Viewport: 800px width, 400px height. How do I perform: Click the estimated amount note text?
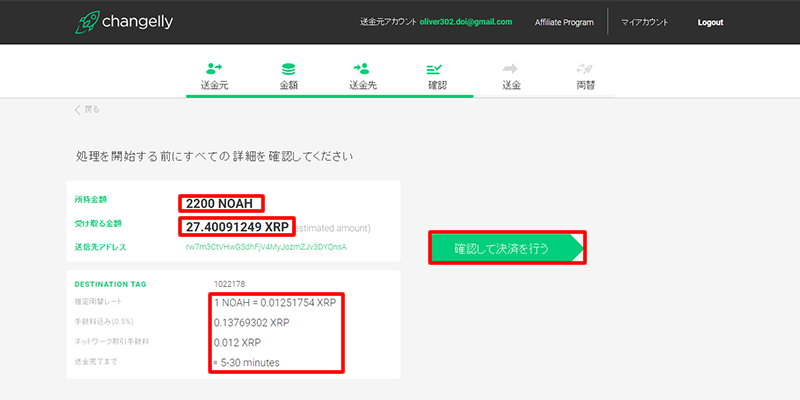pyautogui.click(x=333, y=228)
